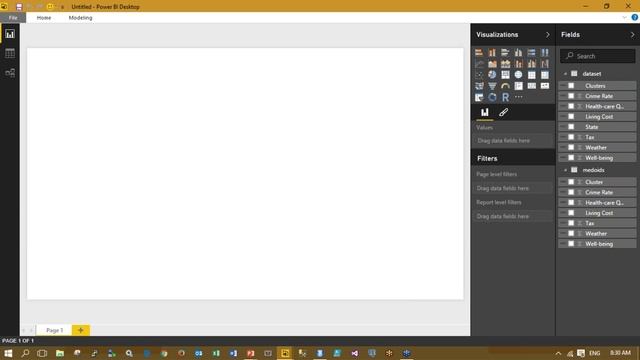Toggle ribbon collapse chevron beside Help
640x360 pixels.
point(624,18)
